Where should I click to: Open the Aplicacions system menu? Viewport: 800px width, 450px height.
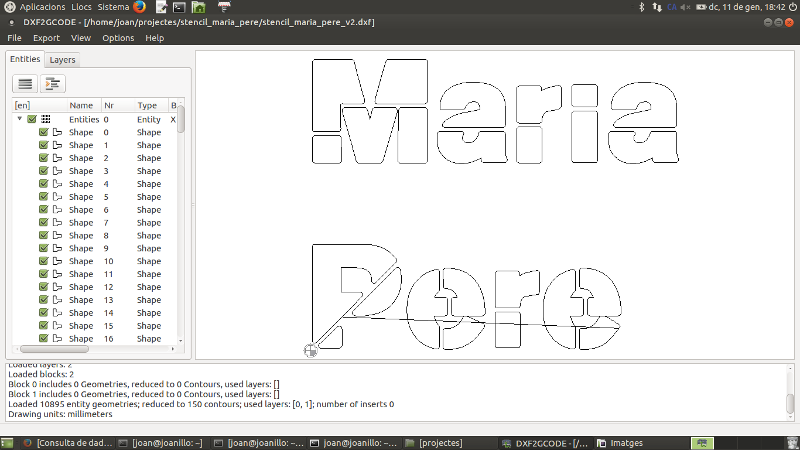tap(35, 7)
